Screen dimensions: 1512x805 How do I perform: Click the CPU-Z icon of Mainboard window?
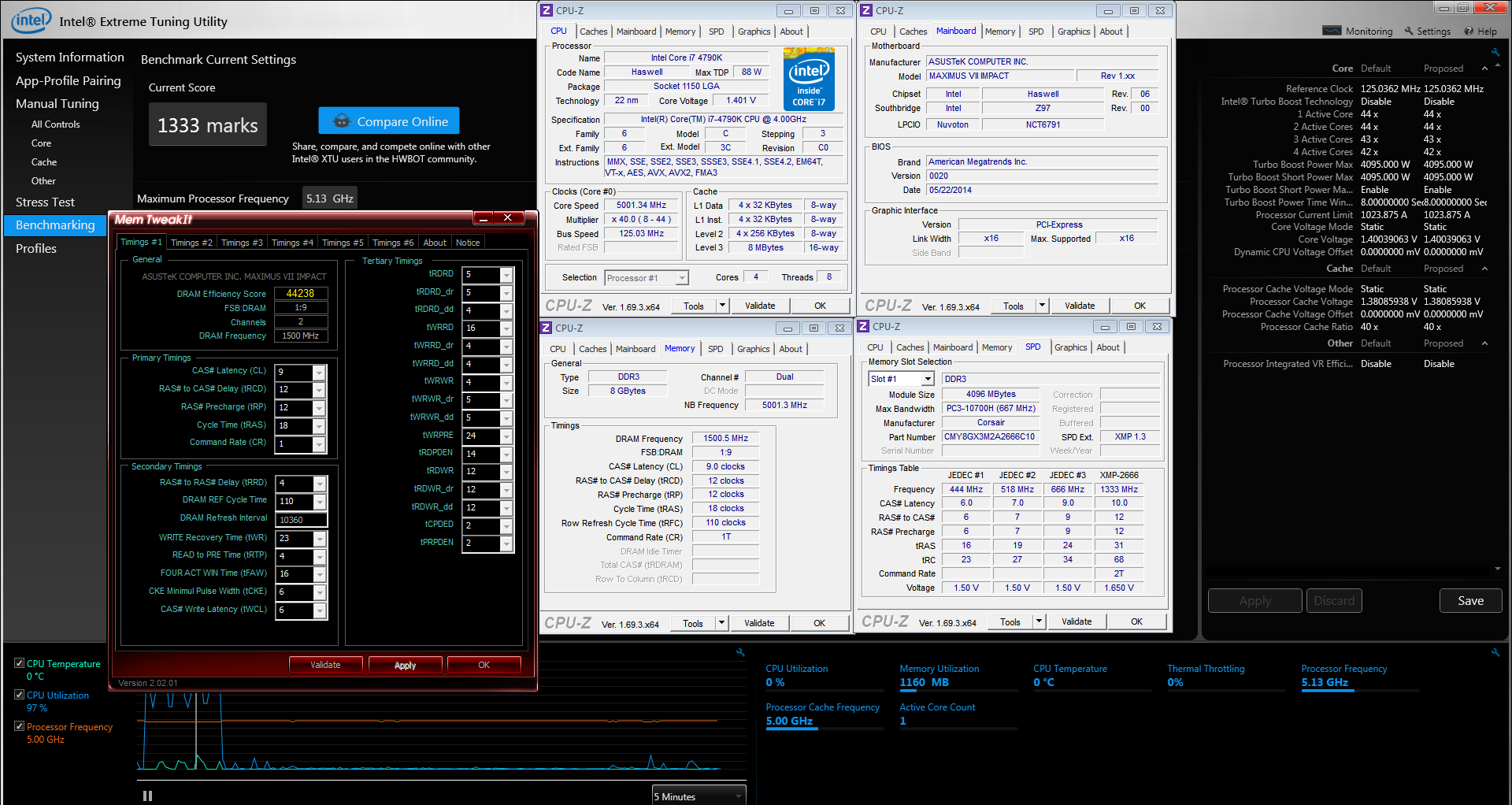866,10
